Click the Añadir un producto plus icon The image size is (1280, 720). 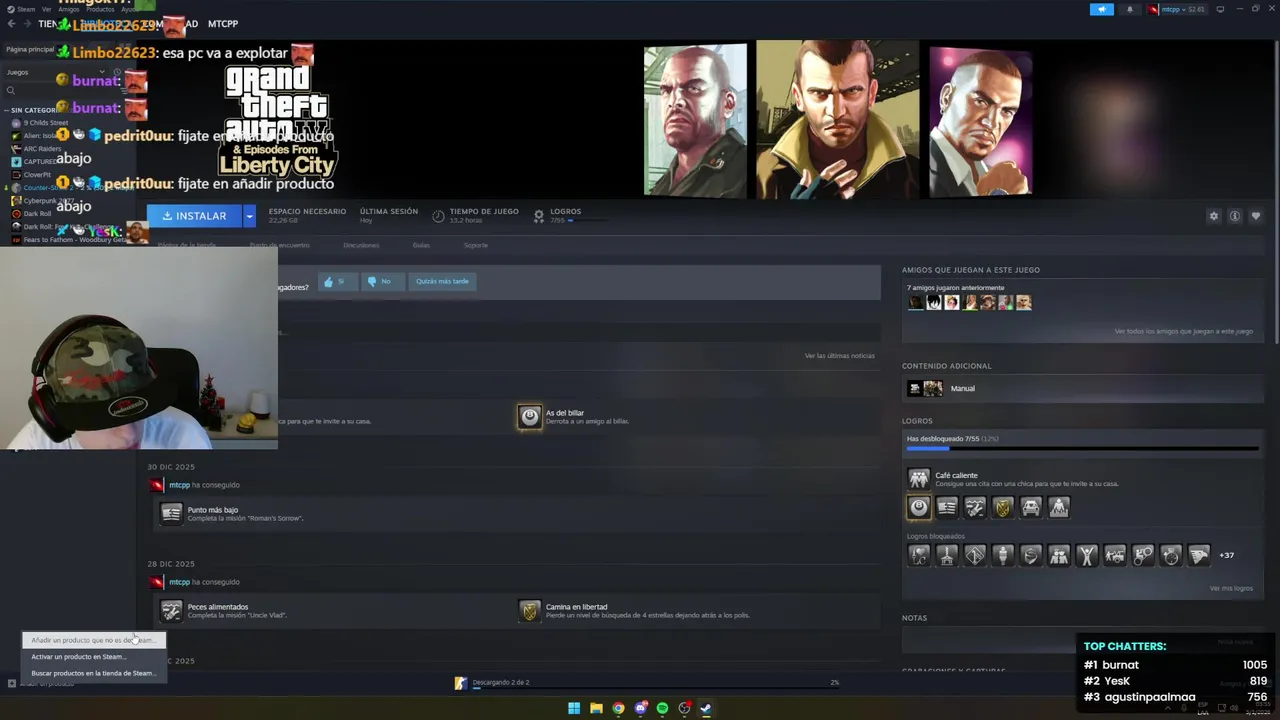tap(11, 683)
